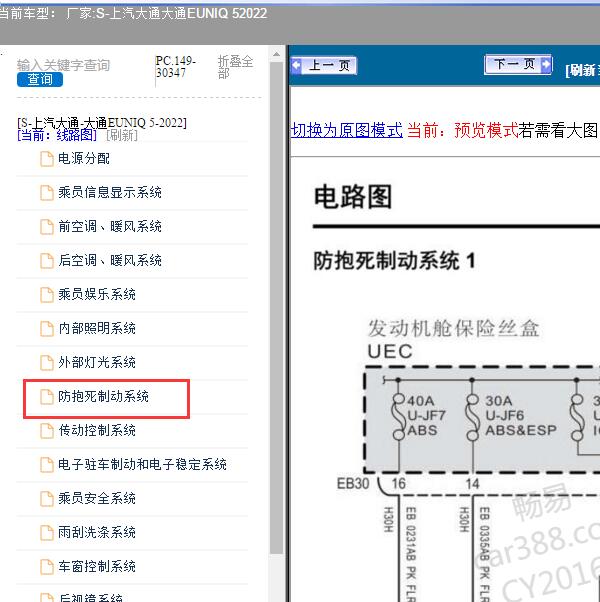Open 外部灯光系统 entry

pyautogui.click(x=97, y=362)
